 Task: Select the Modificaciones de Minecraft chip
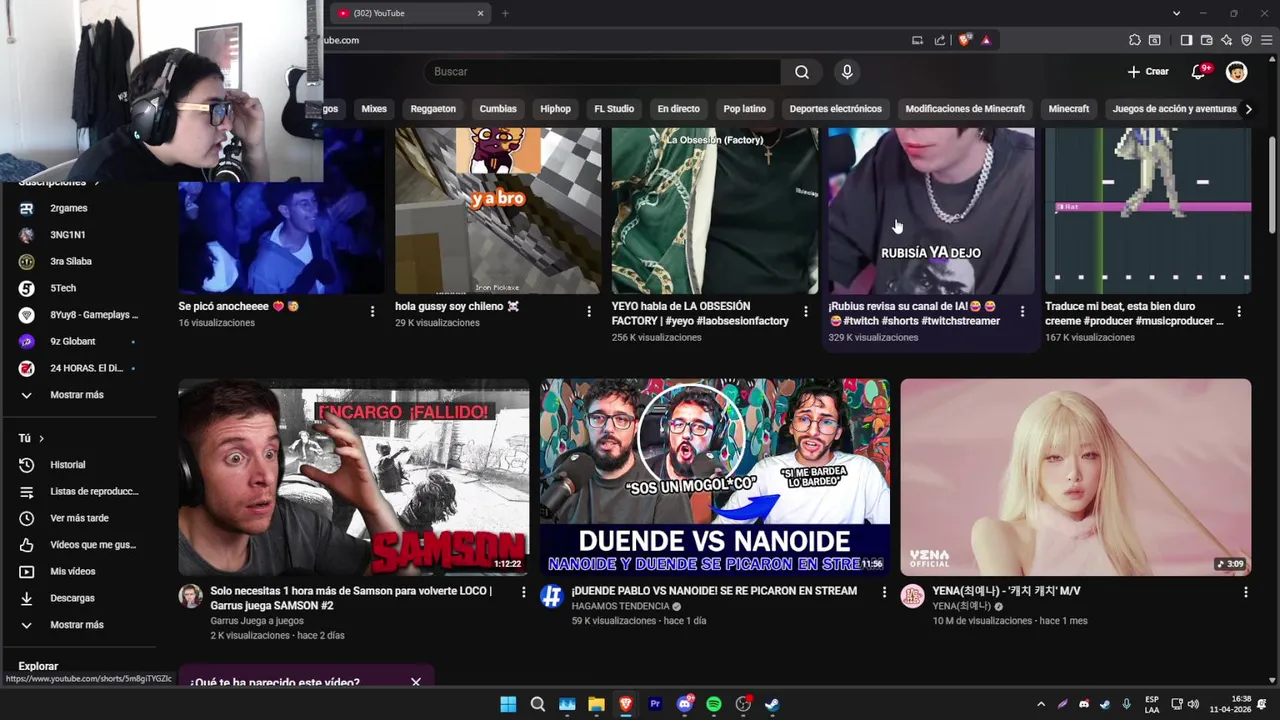[x=965, y=109]
